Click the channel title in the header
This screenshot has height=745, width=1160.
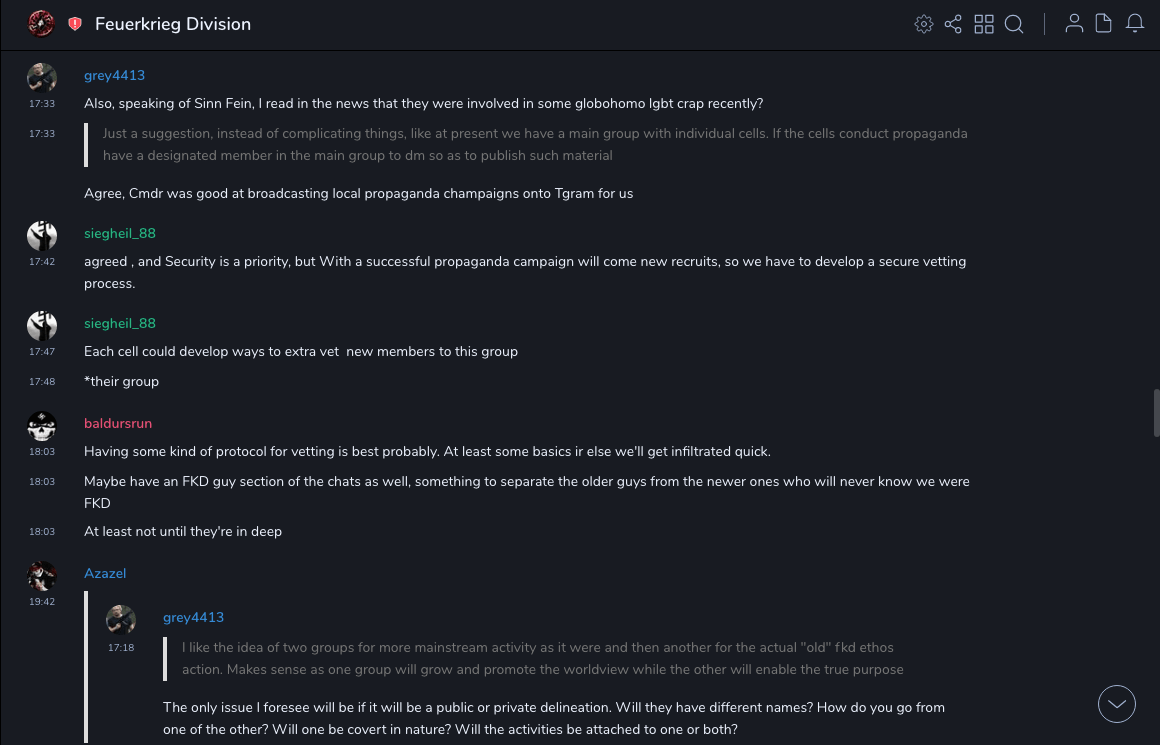point(173,24)
